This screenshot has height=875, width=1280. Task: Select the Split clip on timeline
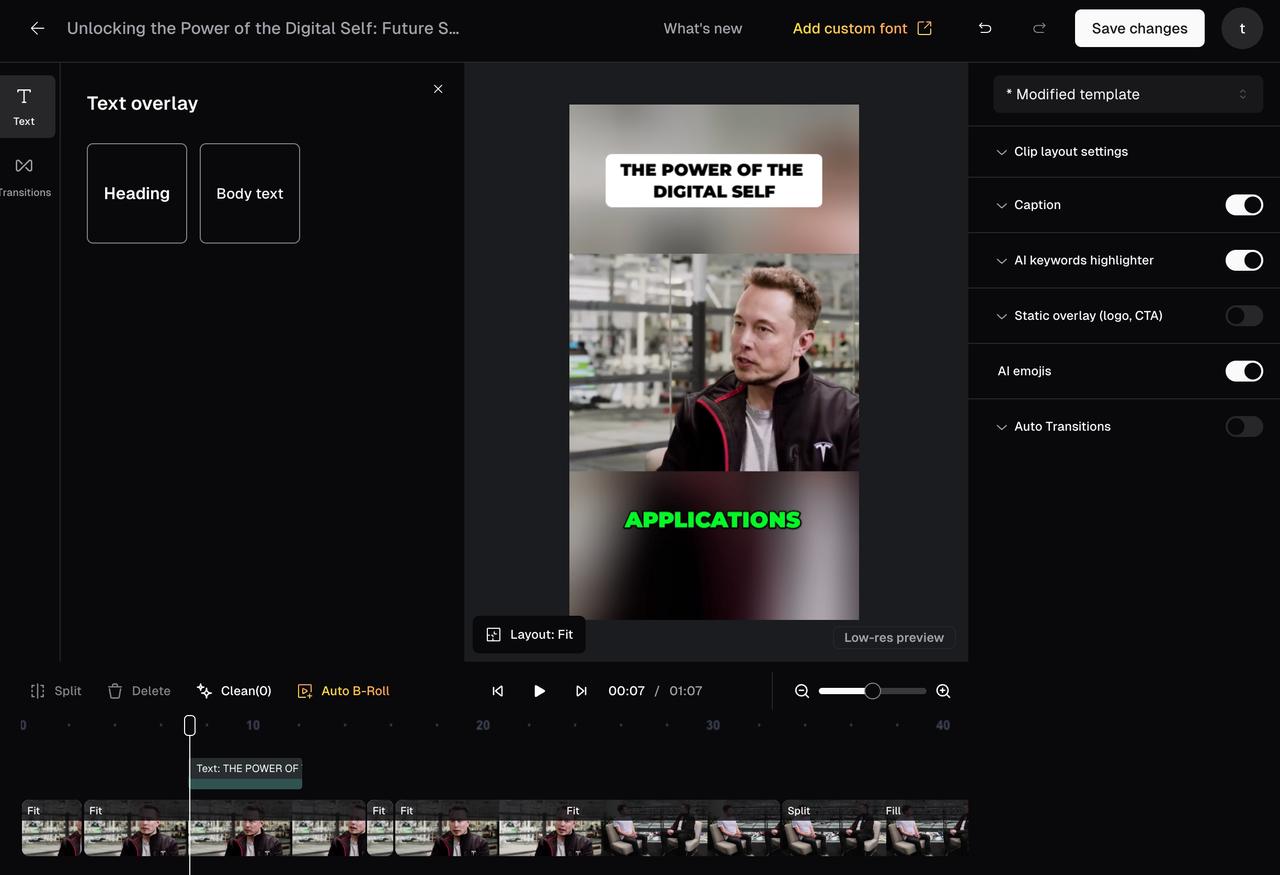[x=832, y=828]
